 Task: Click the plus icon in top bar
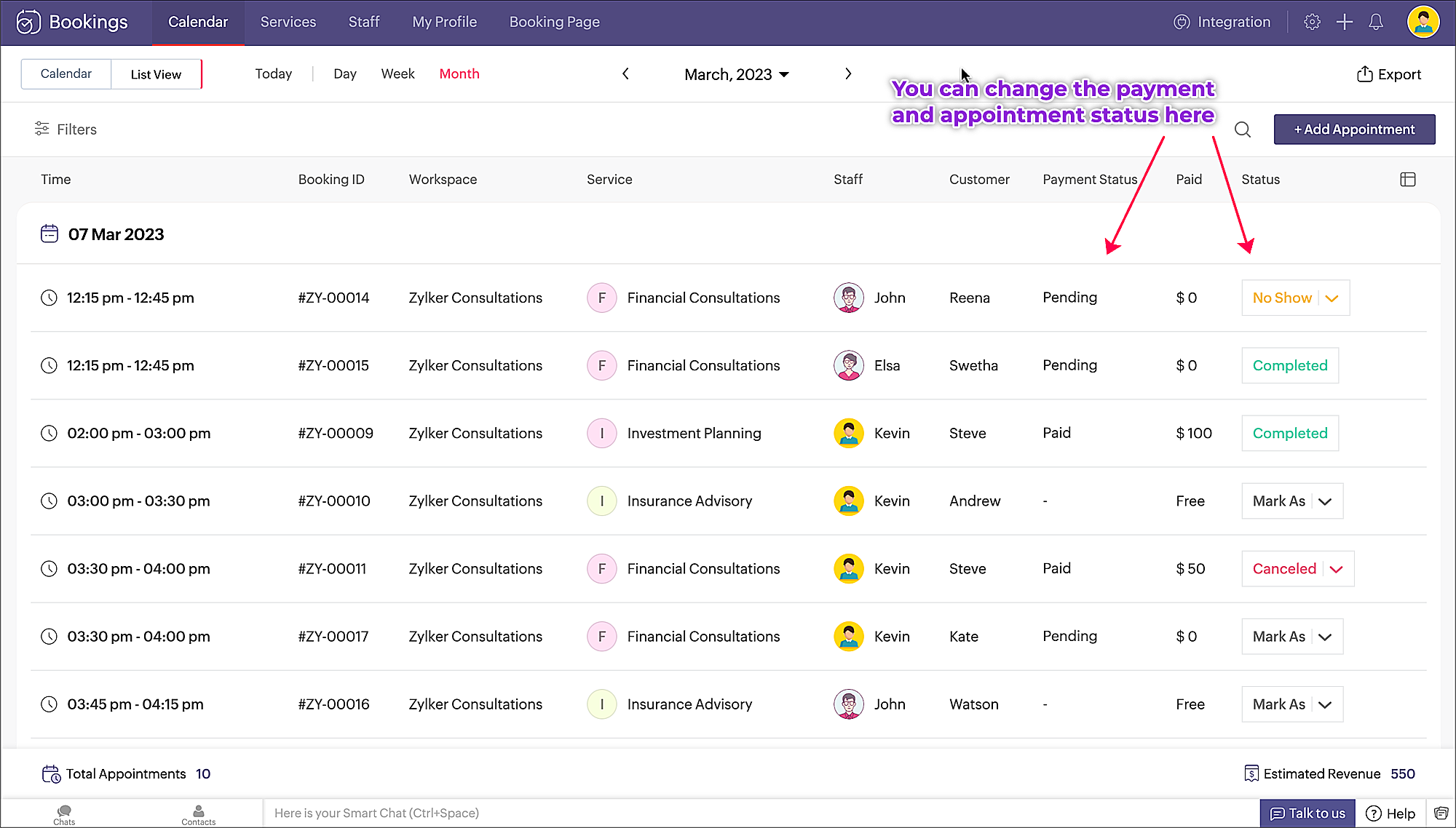pyautogui.click(x=1344, y=22)
